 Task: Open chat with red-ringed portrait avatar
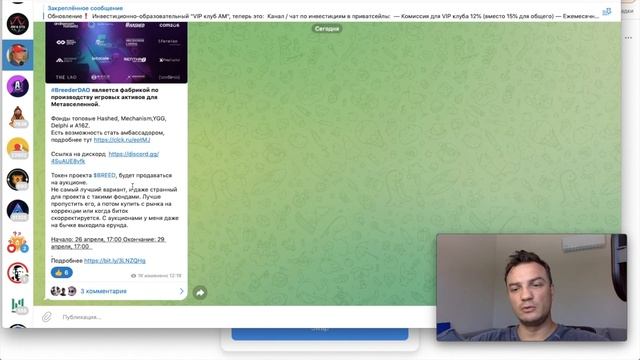(18, 273)
